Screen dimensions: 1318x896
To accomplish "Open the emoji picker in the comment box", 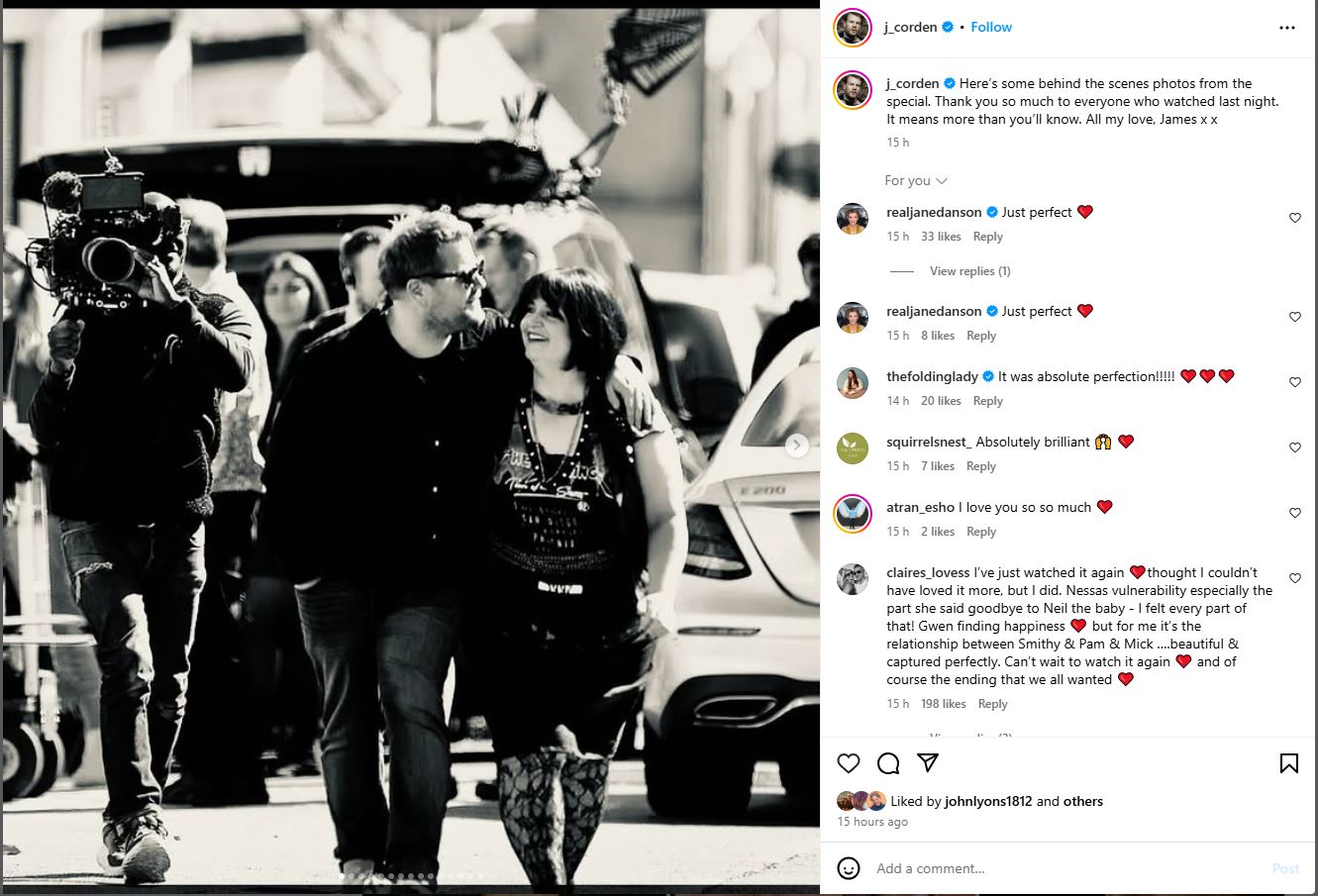I will click(849, 868).
